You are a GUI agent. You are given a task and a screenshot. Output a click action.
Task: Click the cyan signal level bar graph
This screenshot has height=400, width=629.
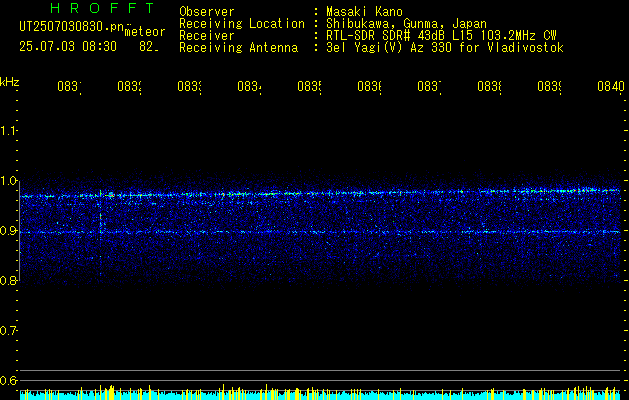[320, 393]
